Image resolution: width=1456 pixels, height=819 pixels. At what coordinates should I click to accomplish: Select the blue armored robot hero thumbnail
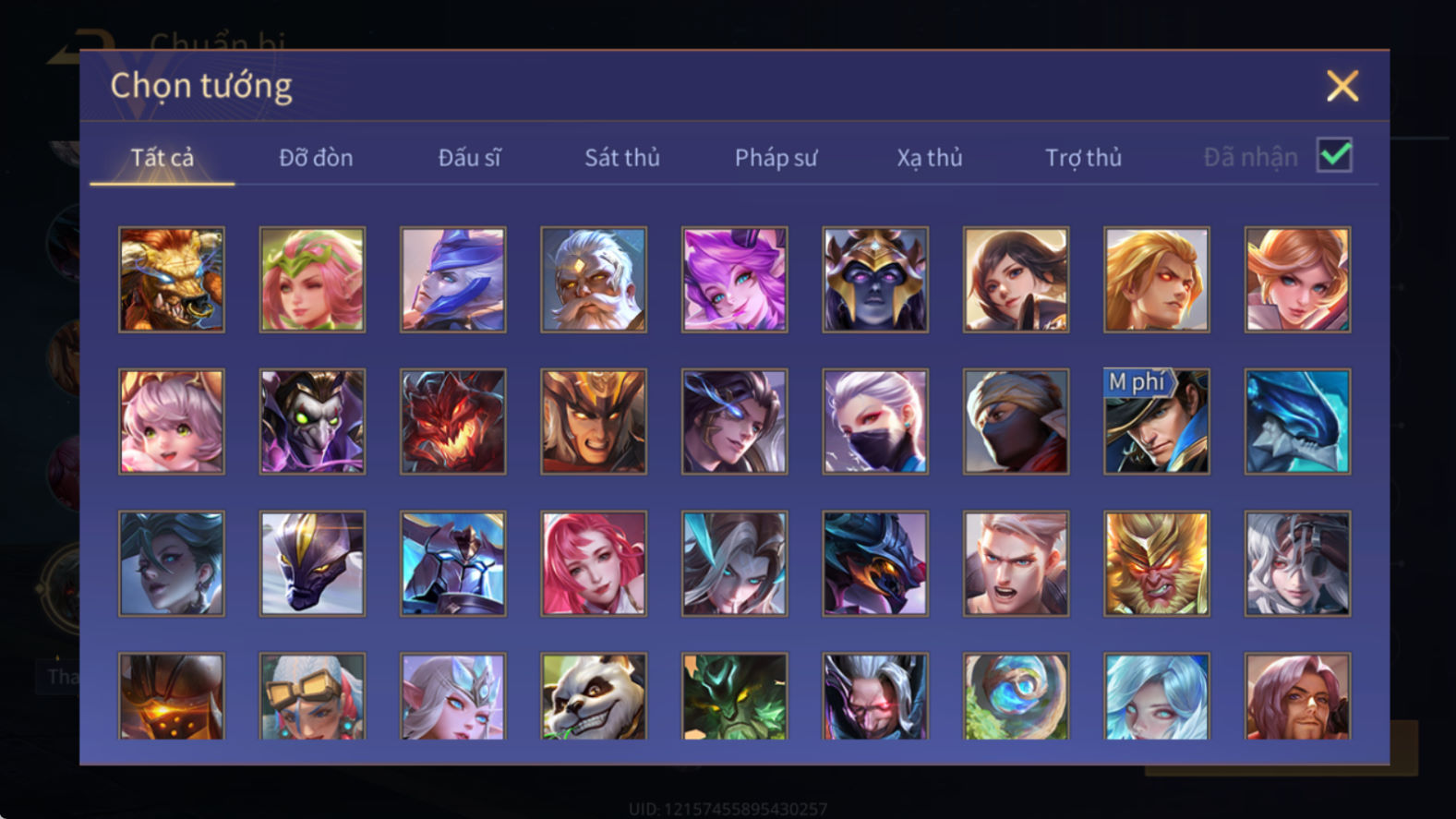click(x=452, y=563)
